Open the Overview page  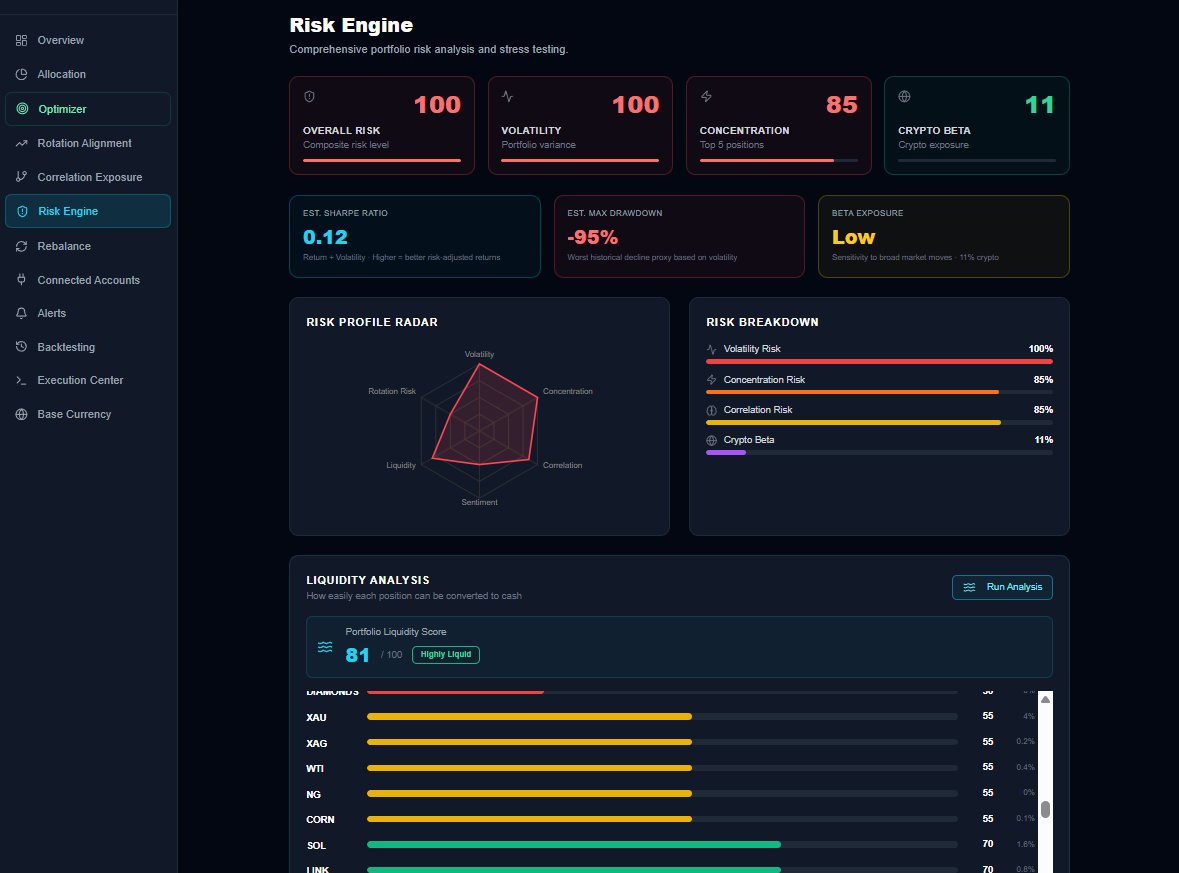click(x=88, y=41)
